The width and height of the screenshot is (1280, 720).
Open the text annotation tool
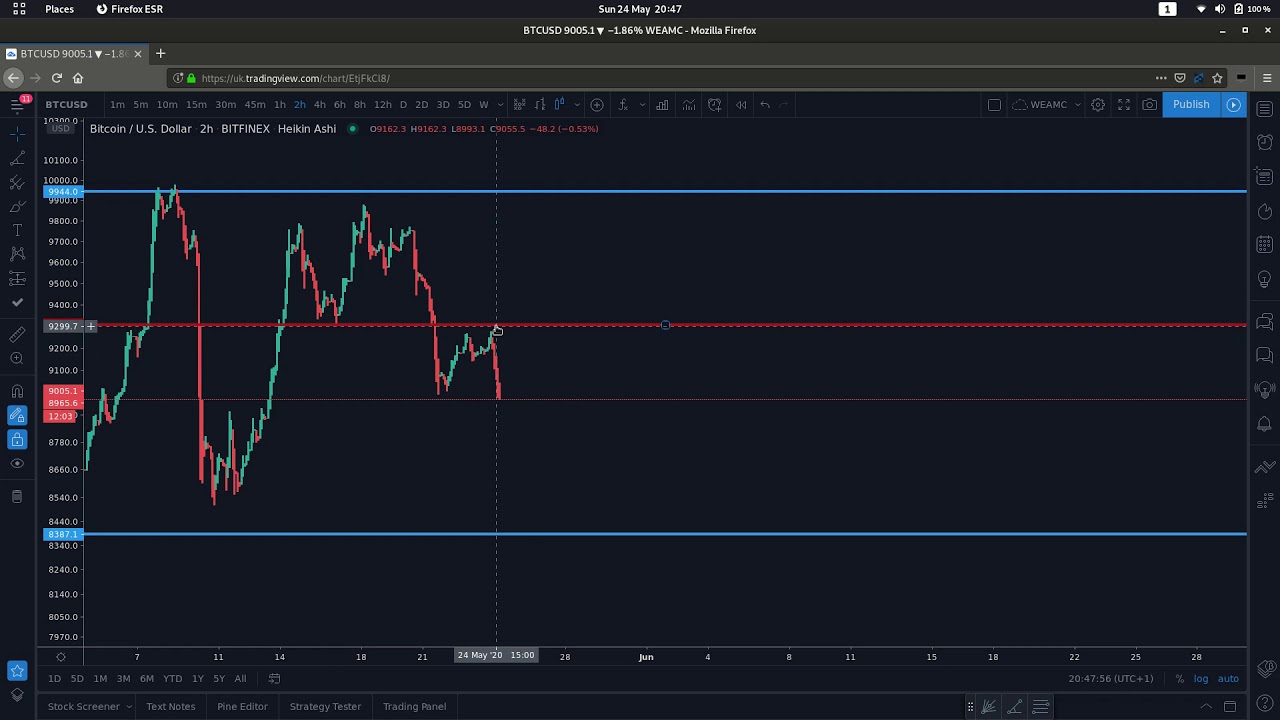coord(17,230)
